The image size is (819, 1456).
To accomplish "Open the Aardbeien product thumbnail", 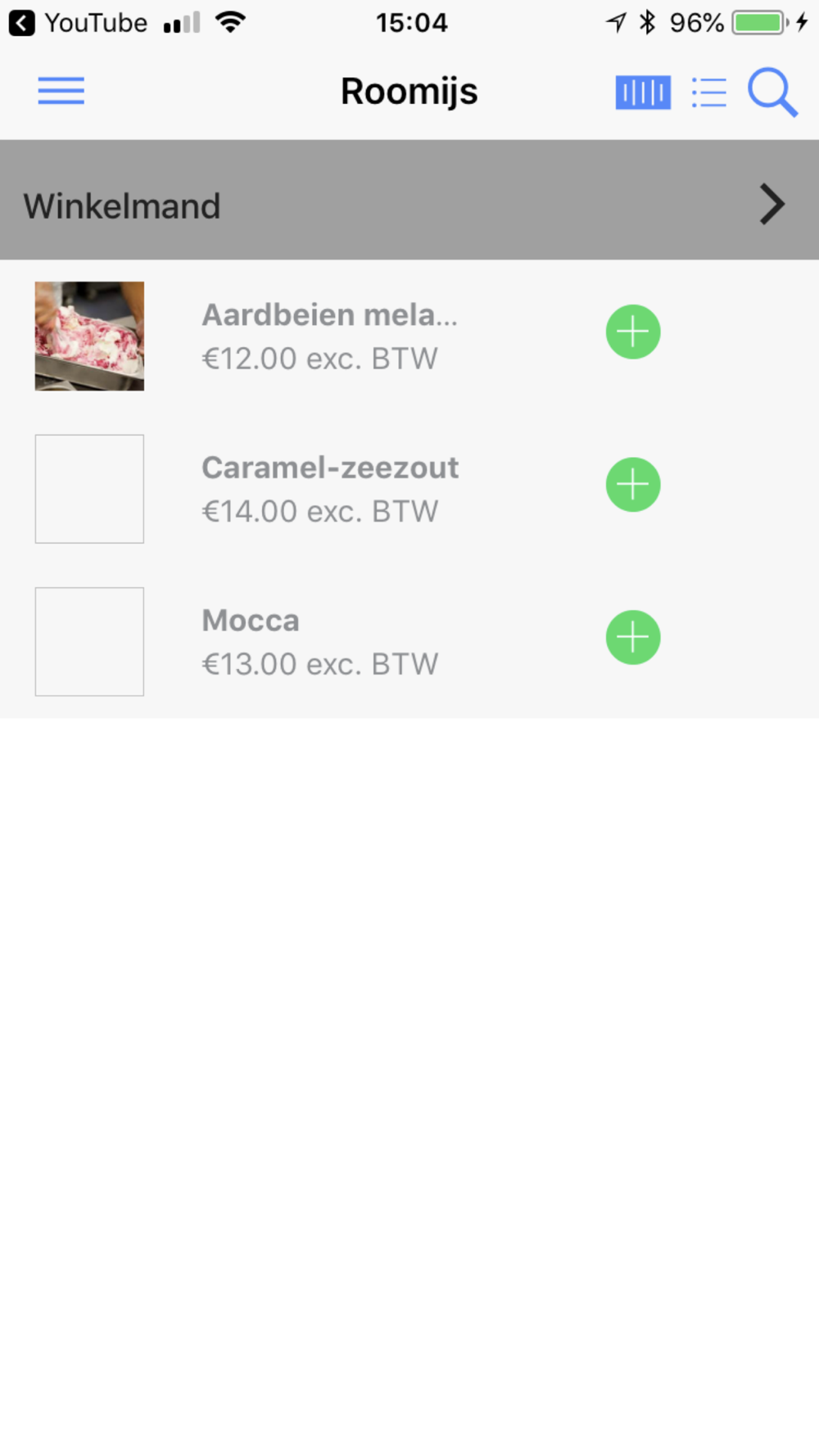I will click(x=89, y=336).
